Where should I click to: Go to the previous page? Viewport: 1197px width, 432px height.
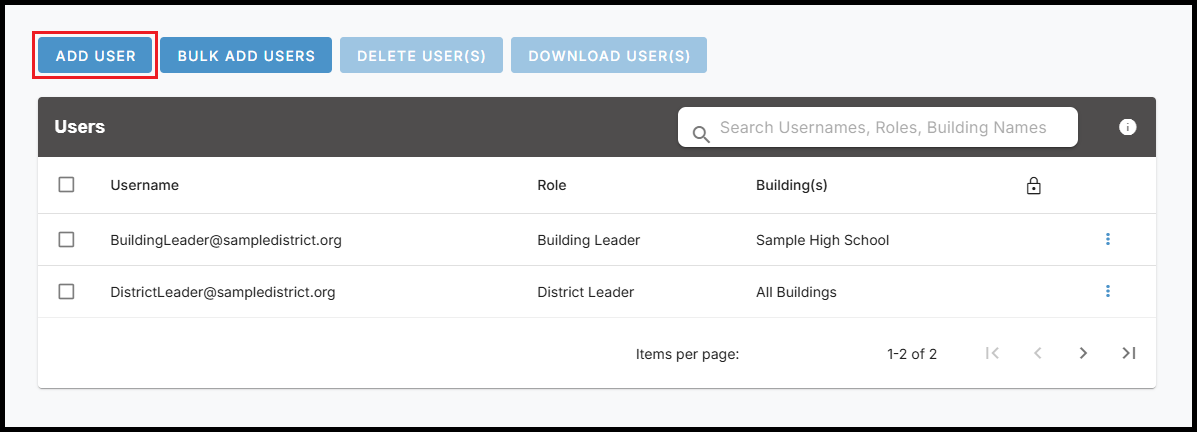(x=1037, y=353)
